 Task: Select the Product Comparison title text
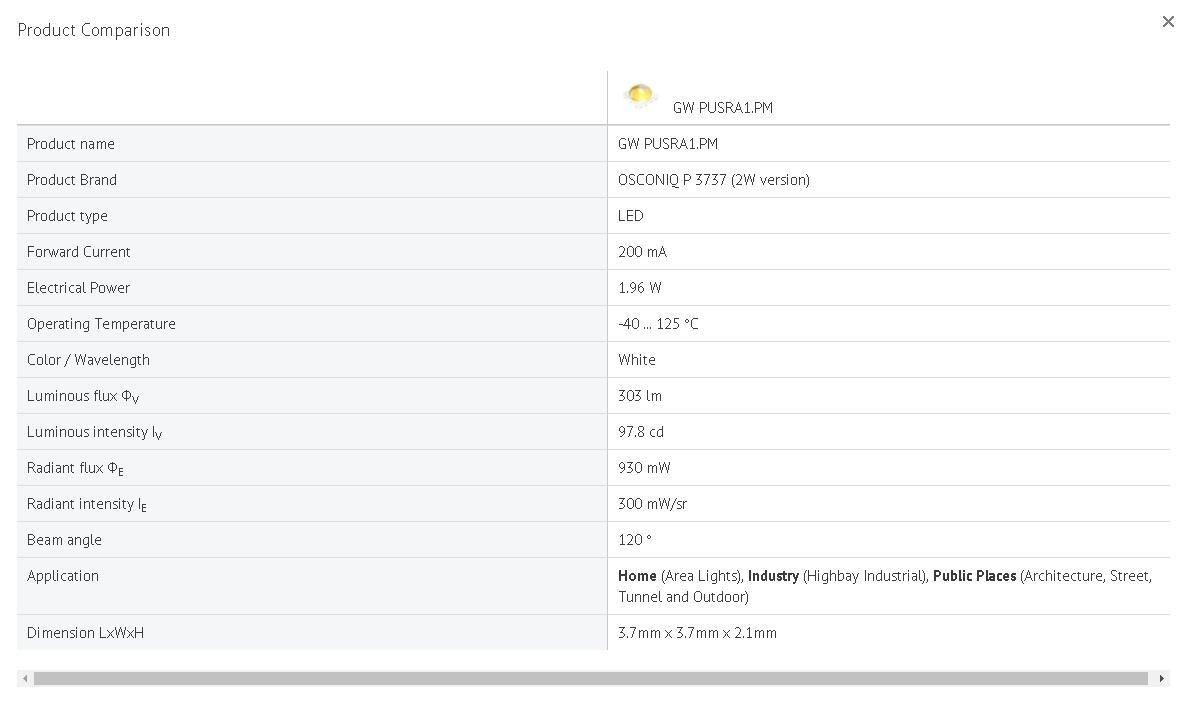93,30
